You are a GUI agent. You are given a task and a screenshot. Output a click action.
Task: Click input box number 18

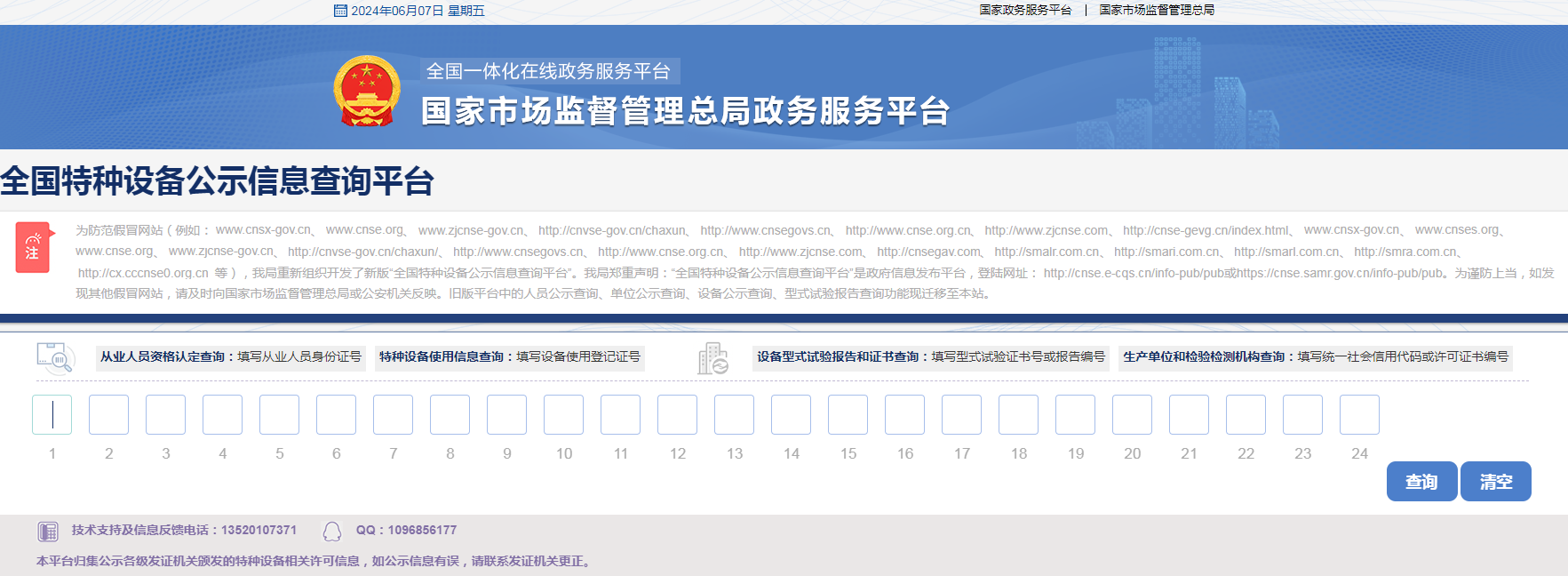pyautogui.click(x=1018, y=414)
